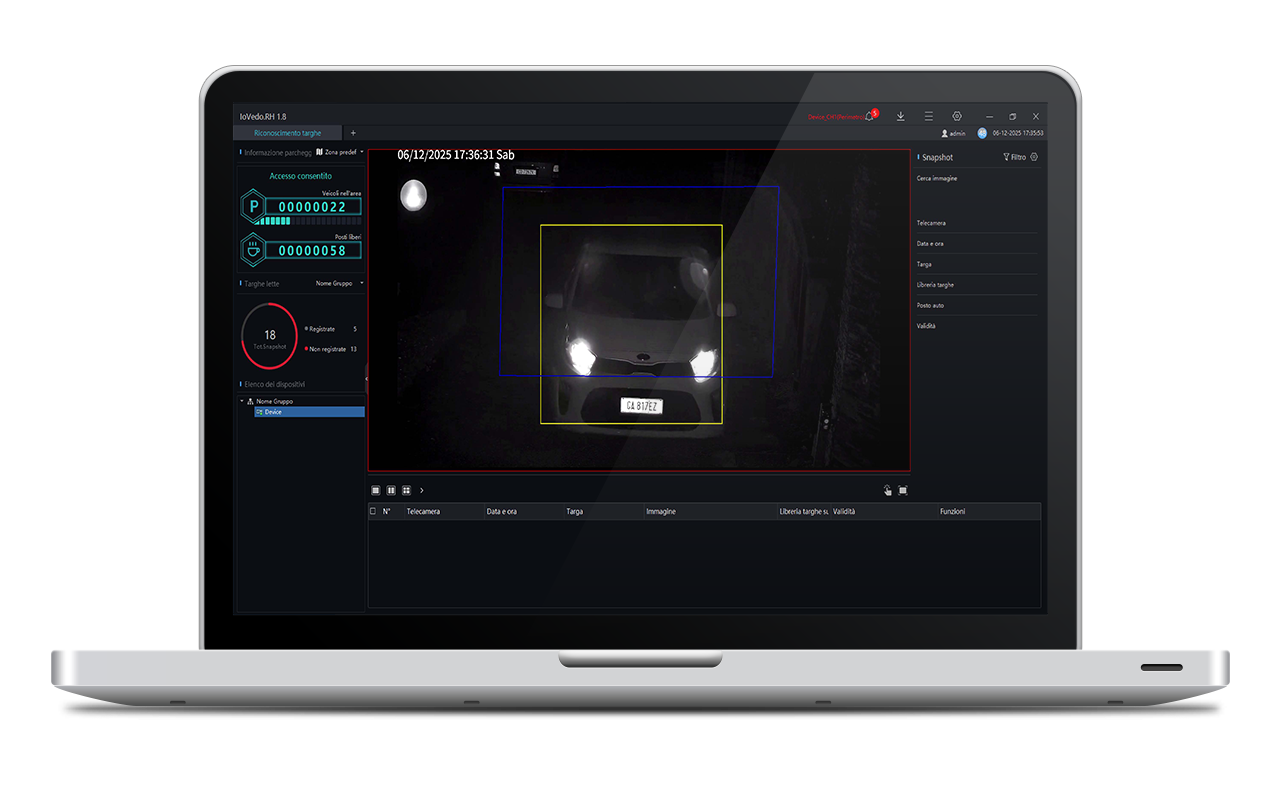1280x800 pixels.
Task: Select the four-pane grid layout icon
Action: [406, 490]
